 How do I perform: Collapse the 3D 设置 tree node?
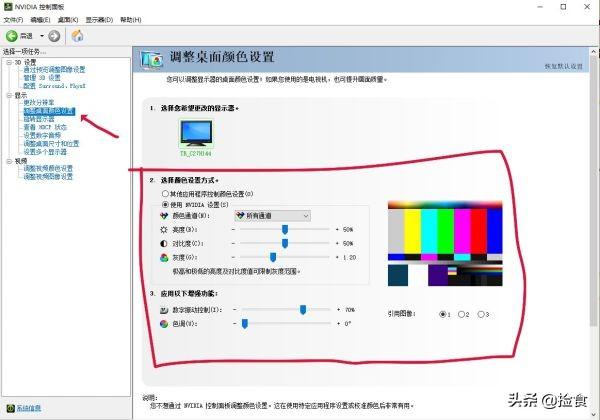click(x=9, y=62)
